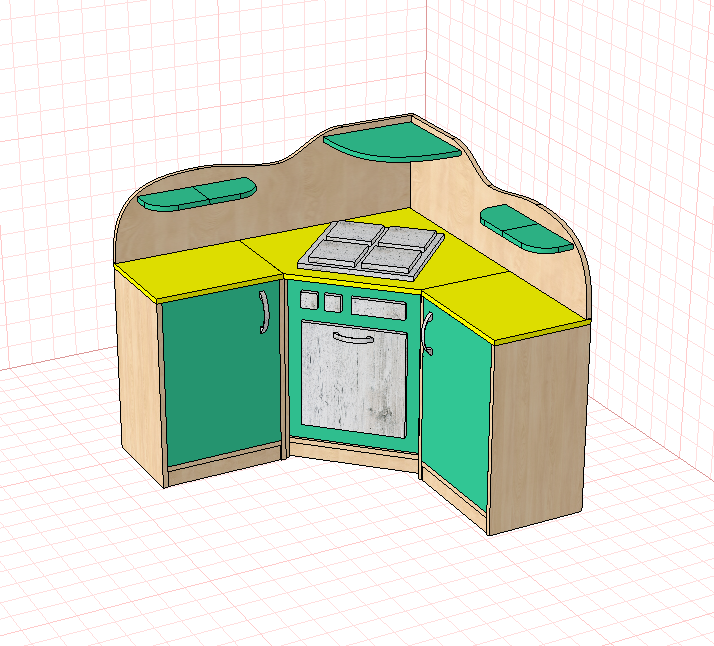
Task: Click the right cabinet door handle
Action: (x=427, y=333)
